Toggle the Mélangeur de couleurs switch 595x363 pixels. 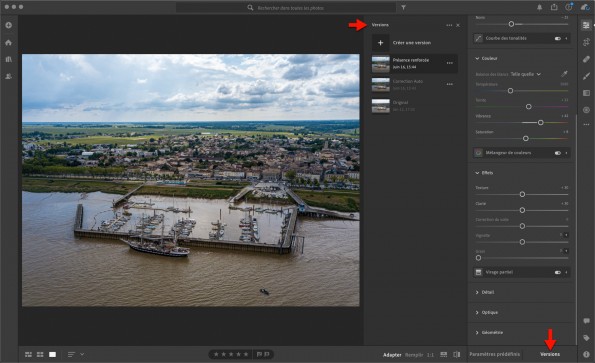(x=557, y=153)
